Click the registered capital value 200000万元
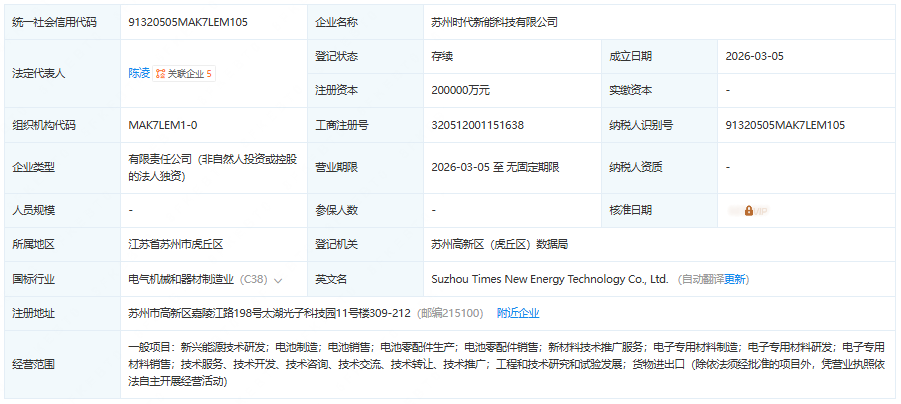 pyautogui.click(x=460, y=90)
